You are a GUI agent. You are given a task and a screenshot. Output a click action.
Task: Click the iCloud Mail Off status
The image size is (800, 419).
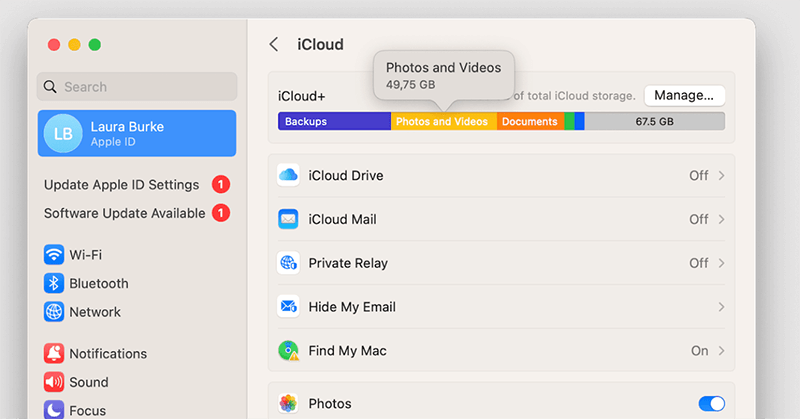pyautogui.click(x=698, y=219)
